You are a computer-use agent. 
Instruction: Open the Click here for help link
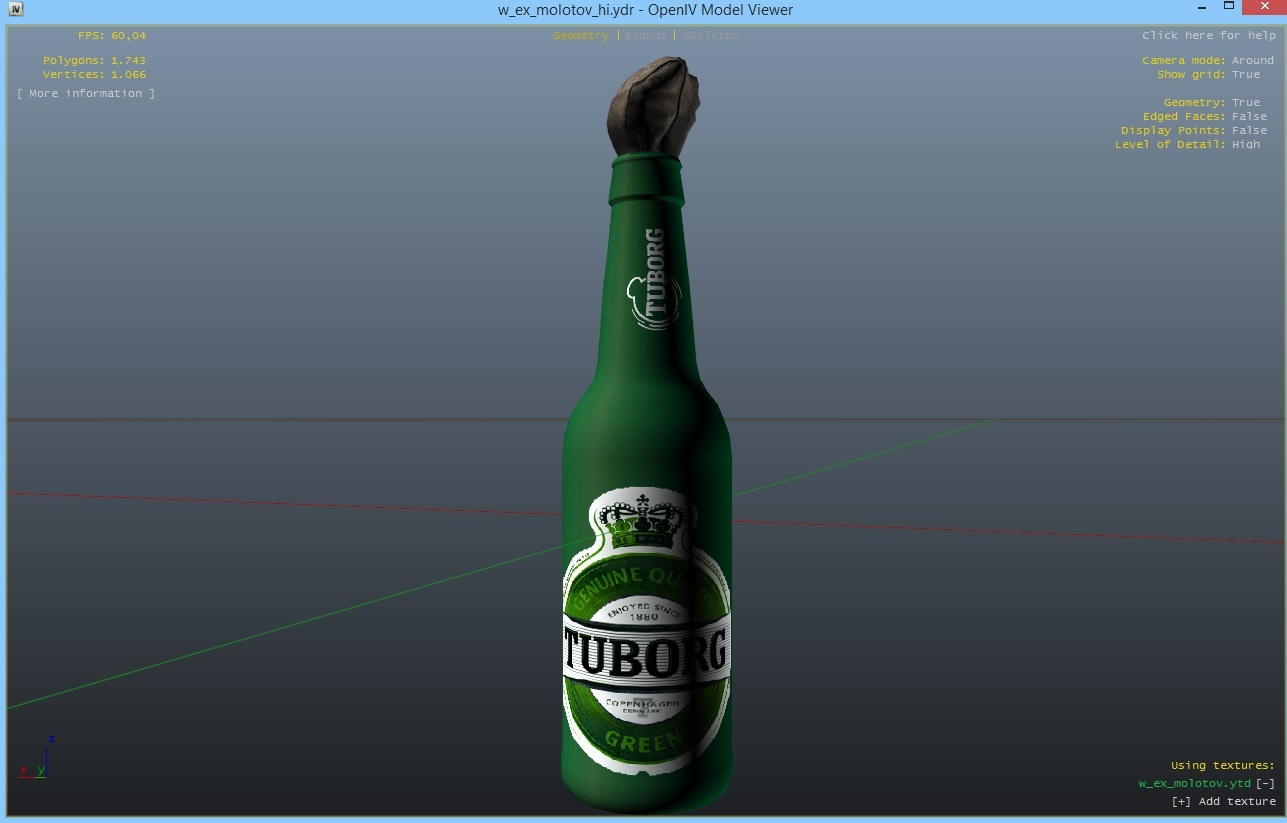tap(1208, 35)
